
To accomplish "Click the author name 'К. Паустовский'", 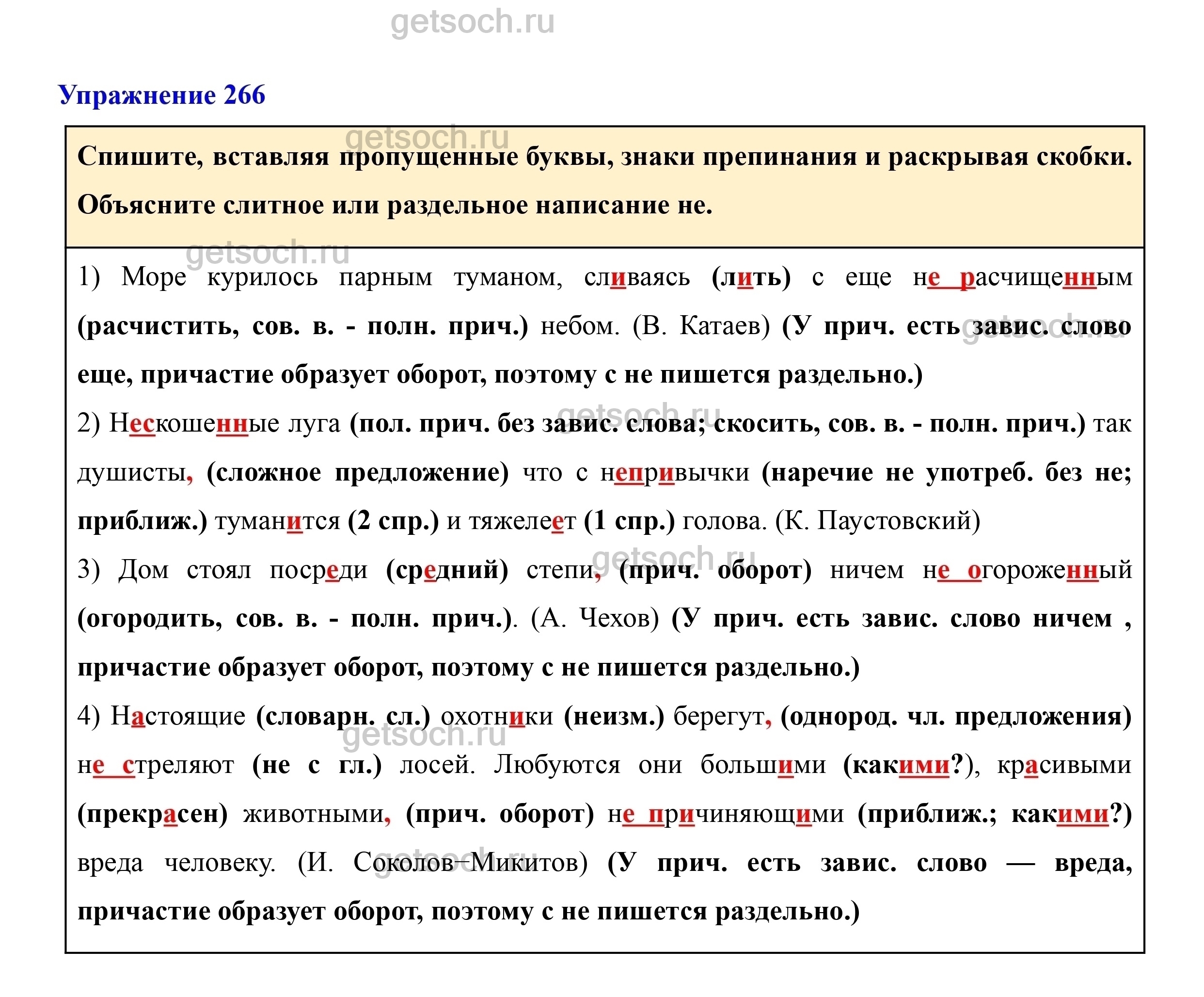I will (x=877, y=521).
